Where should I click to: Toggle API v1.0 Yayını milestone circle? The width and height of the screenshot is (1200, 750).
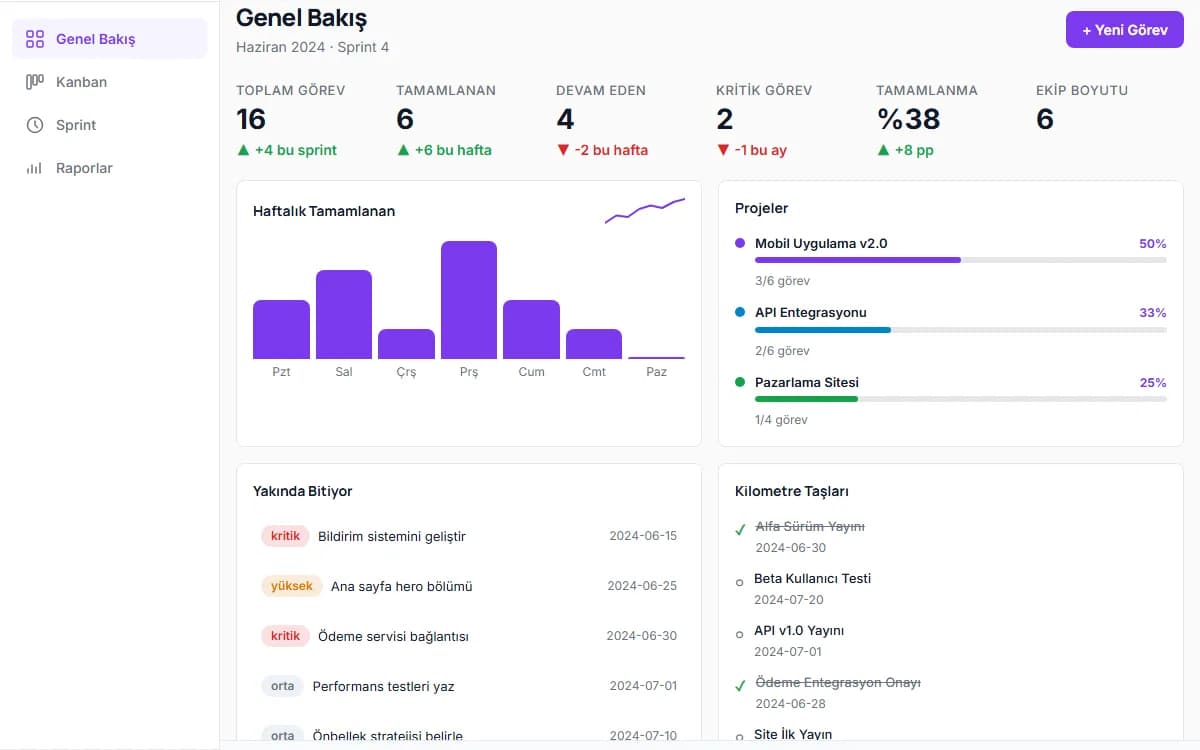click(x=739, y=633)
